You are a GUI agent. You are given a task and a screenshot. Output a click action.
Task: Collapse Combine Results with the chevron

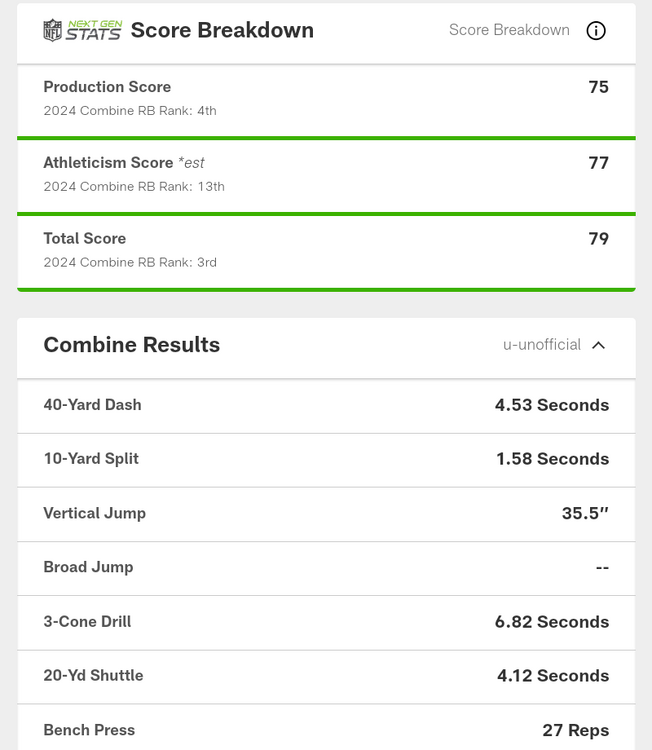599,345
